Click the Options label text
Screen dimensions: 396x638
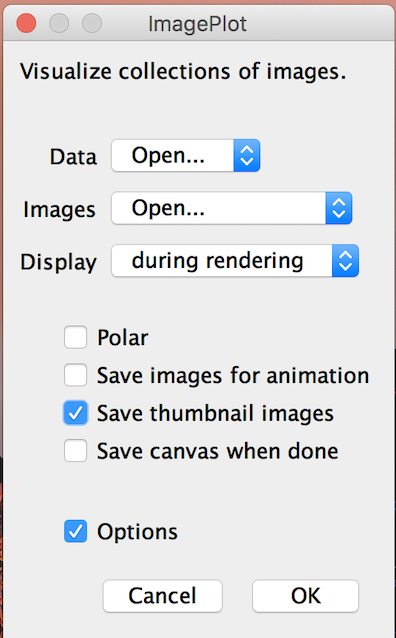pyautogui.click(x=137, y=532)
